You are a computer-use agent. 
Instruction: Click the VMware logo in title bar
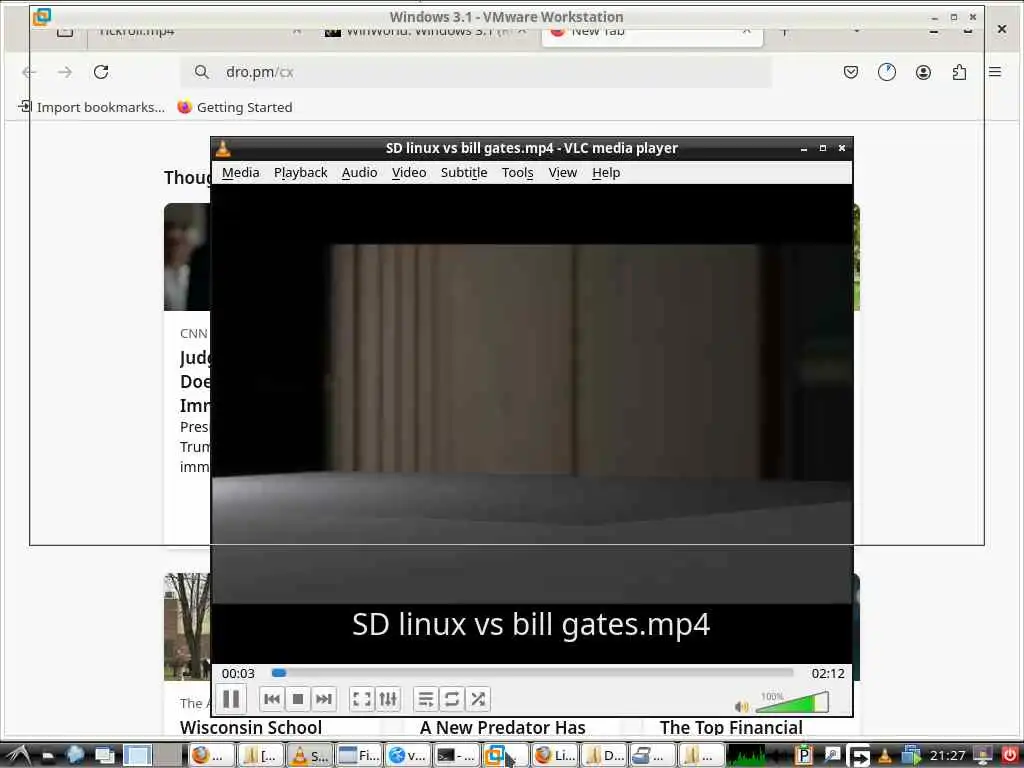point(42,16)
